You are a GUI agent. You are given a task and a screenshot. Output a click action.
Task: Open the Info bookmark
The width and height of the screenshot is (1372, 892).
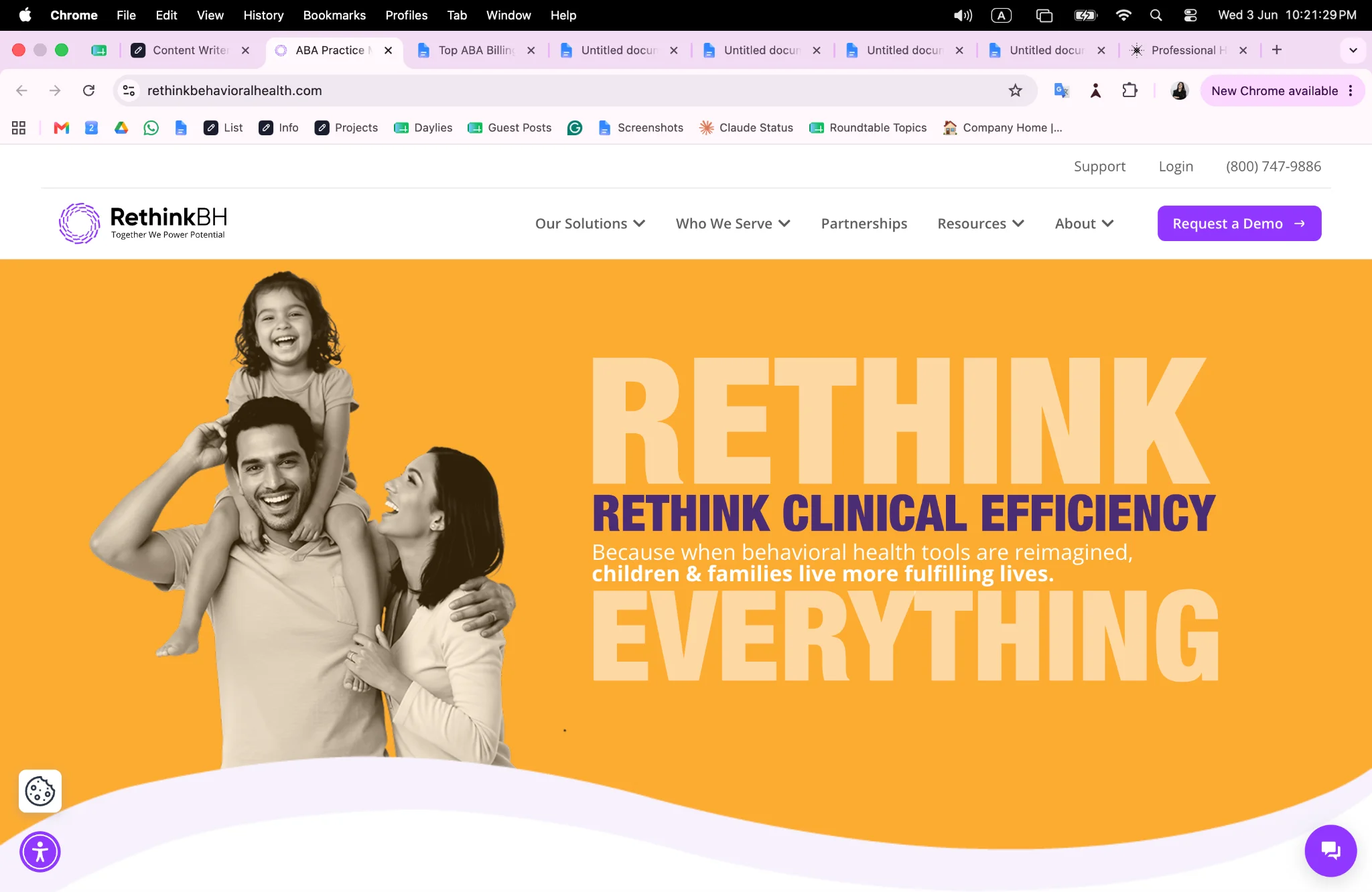tap(279, 128)
